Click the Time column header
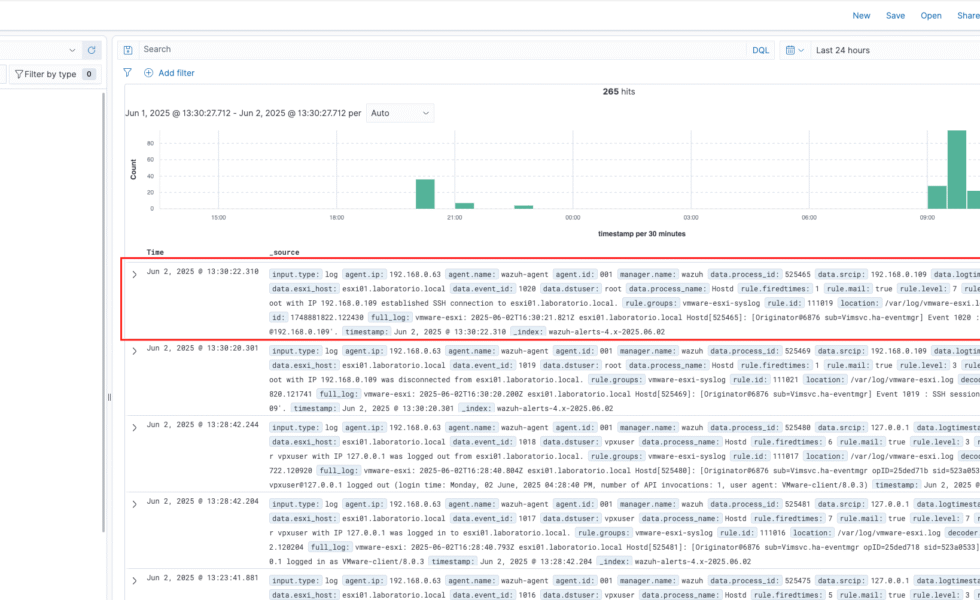Image resolution: width=980 pixels, height=600 pixels. pyautogui.click(x=155, y=252)
